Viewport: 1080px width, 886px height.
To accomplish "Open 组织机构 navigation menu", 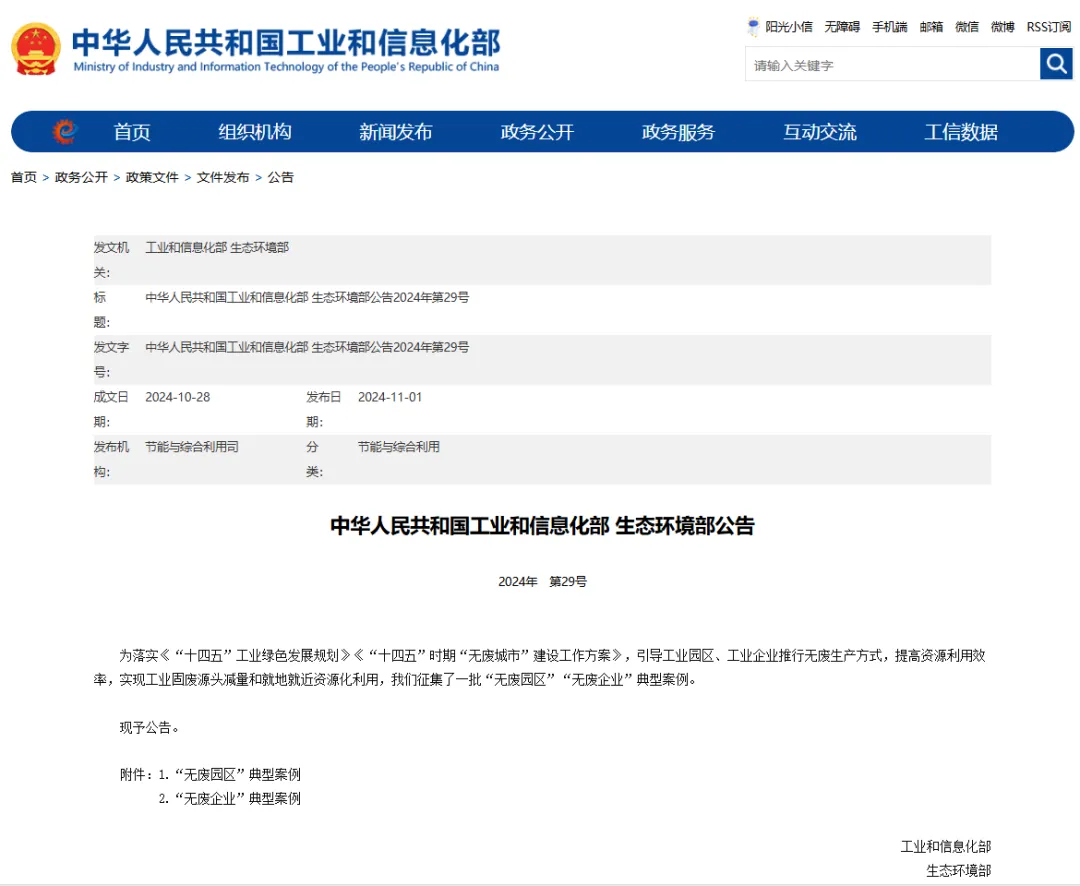I will click(x=255, y=132).
